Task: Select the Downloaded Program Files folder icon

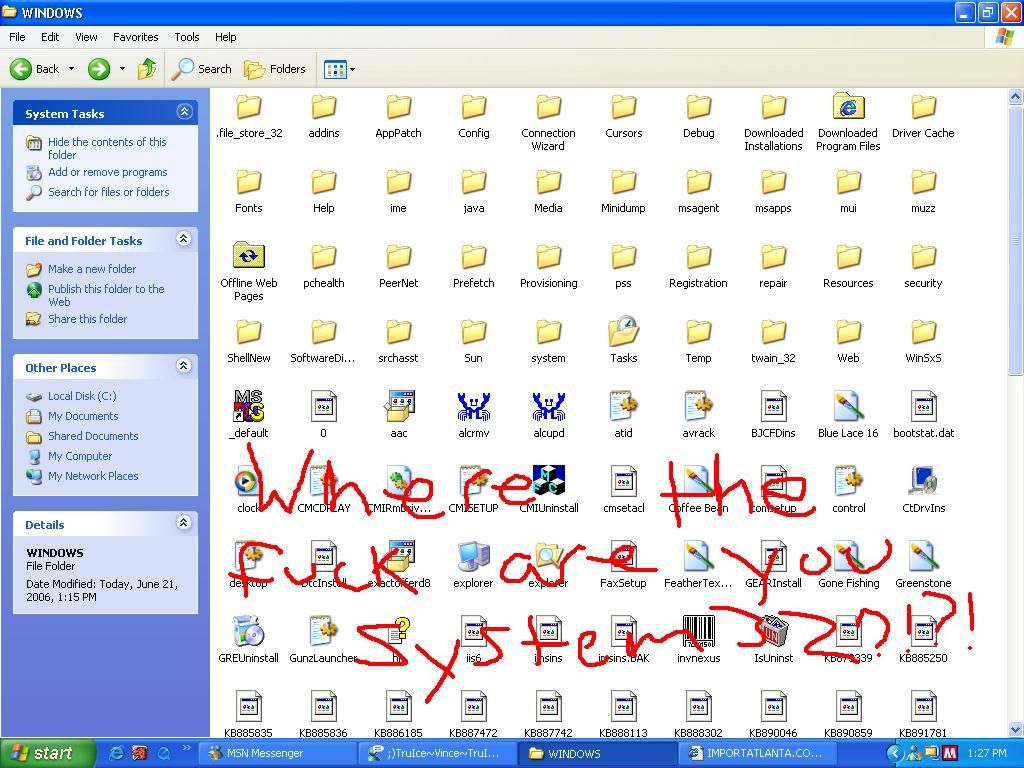Action: (x=848, y=107)
